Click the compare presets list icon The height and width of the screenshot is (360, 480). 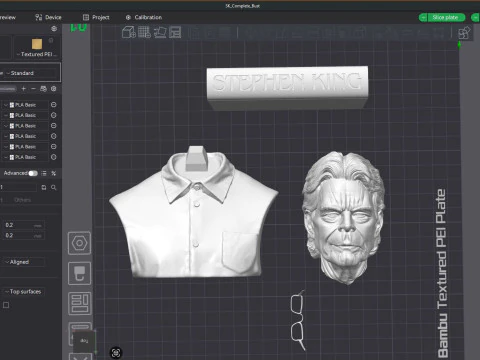44,173
